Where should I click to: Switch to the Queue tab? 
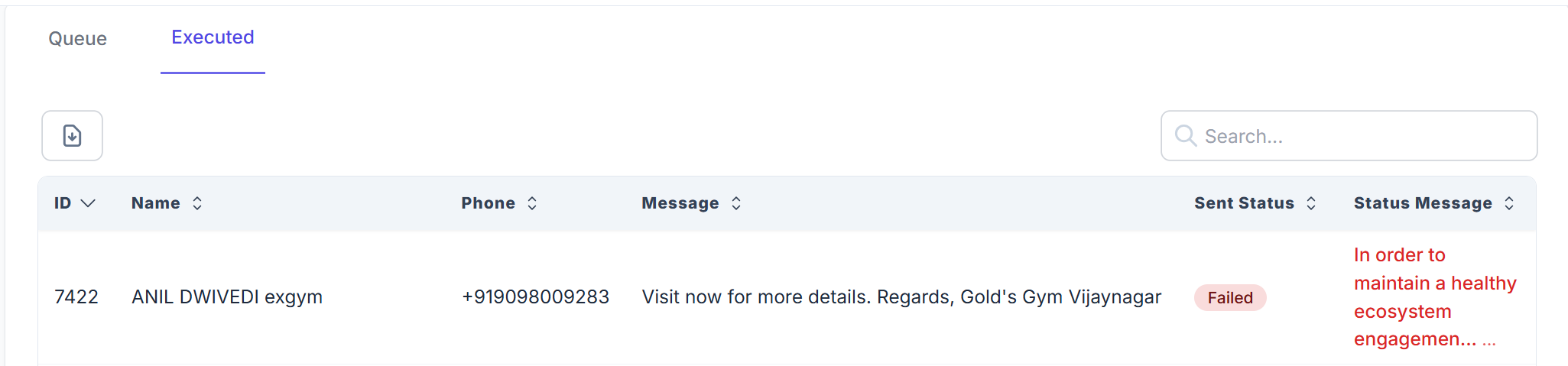pyautogui.click(x=77, y=39)
